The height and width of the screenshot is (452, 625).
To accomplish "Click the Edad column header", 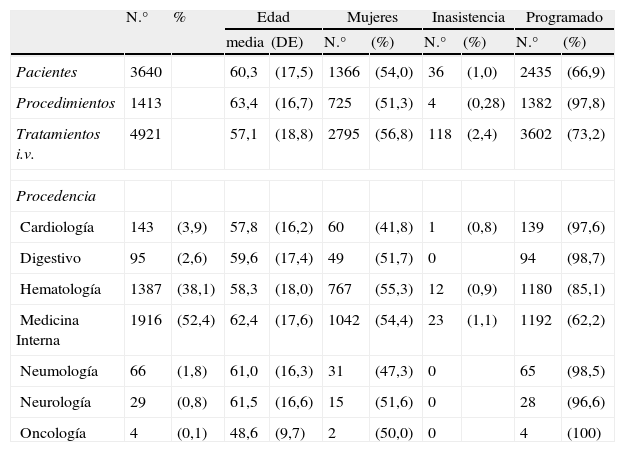I will 273,18.
